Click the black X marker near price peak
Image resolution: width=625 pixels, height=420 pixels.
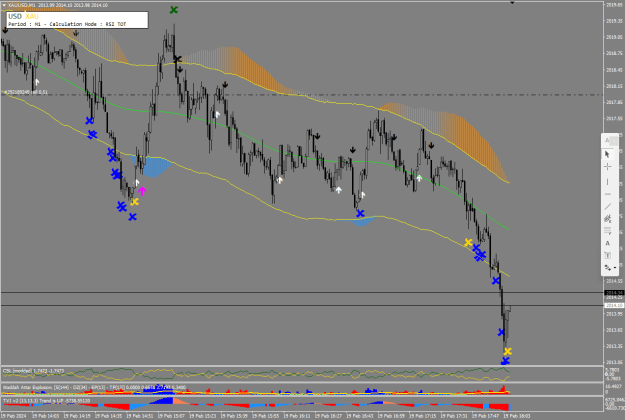[177, 59]
